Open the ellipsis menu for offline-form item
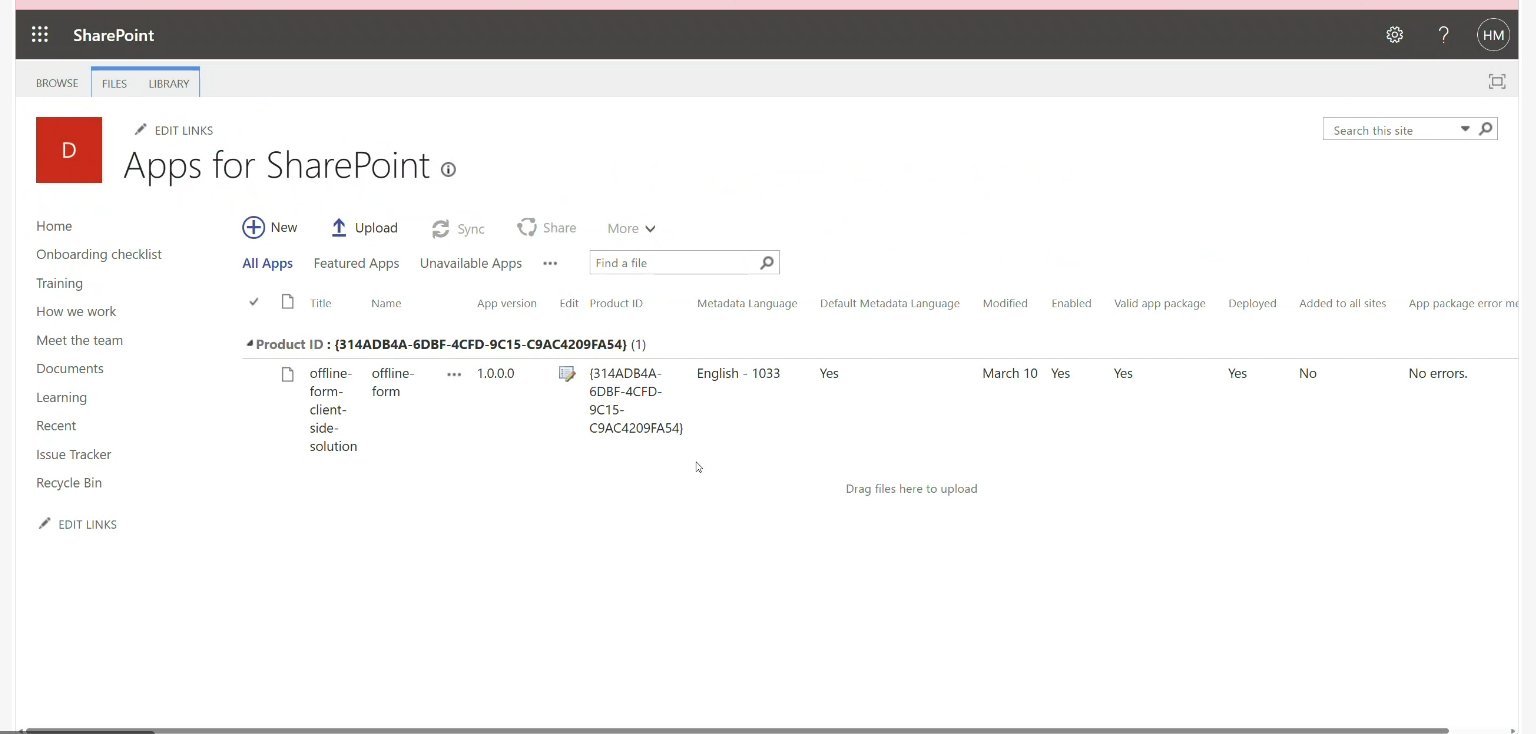Viewport: 1536px width, 734px height. tap(454, 374)
